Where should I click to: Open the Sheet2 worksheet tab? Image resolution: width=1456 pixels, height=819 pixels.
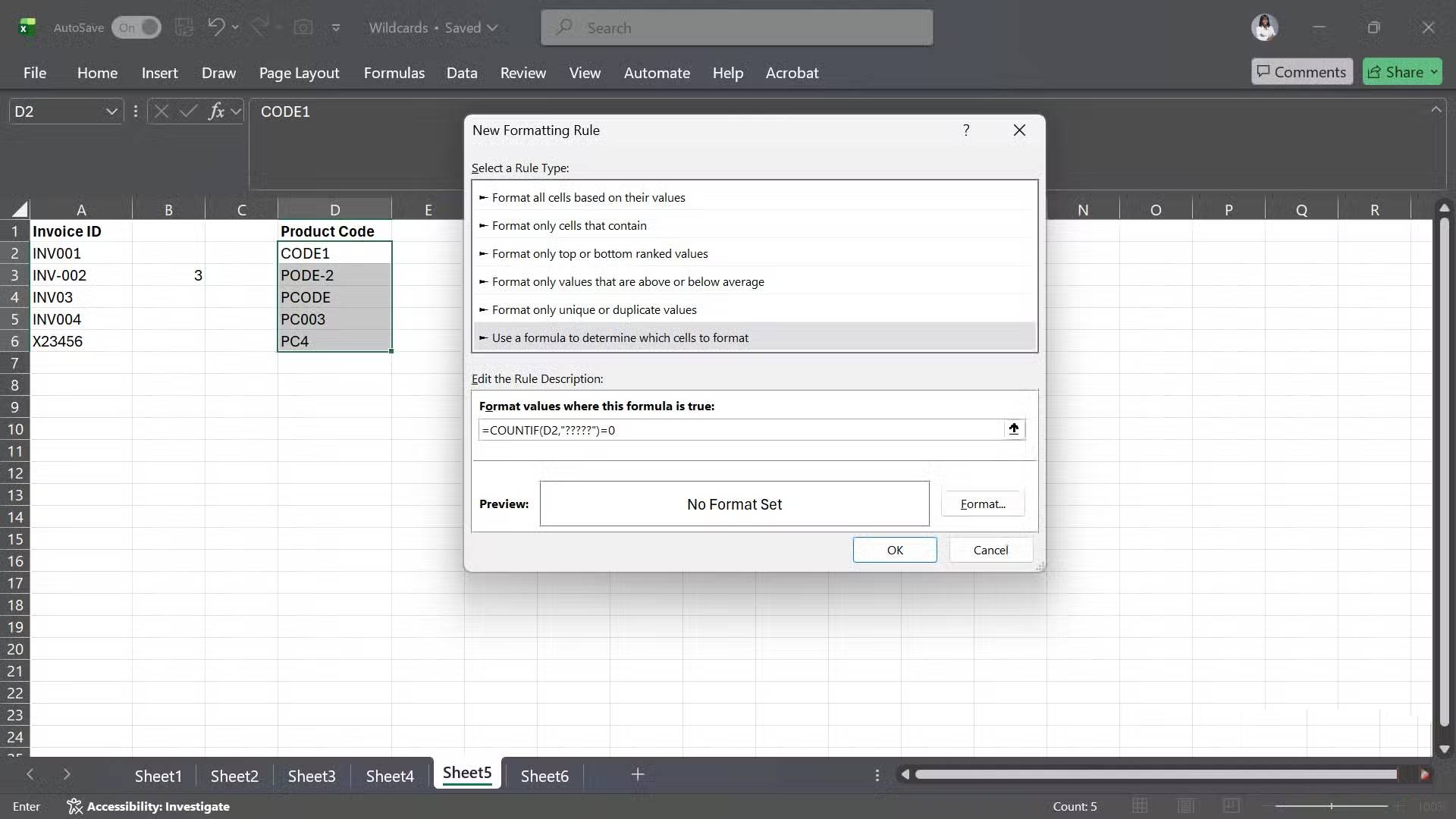235,775
